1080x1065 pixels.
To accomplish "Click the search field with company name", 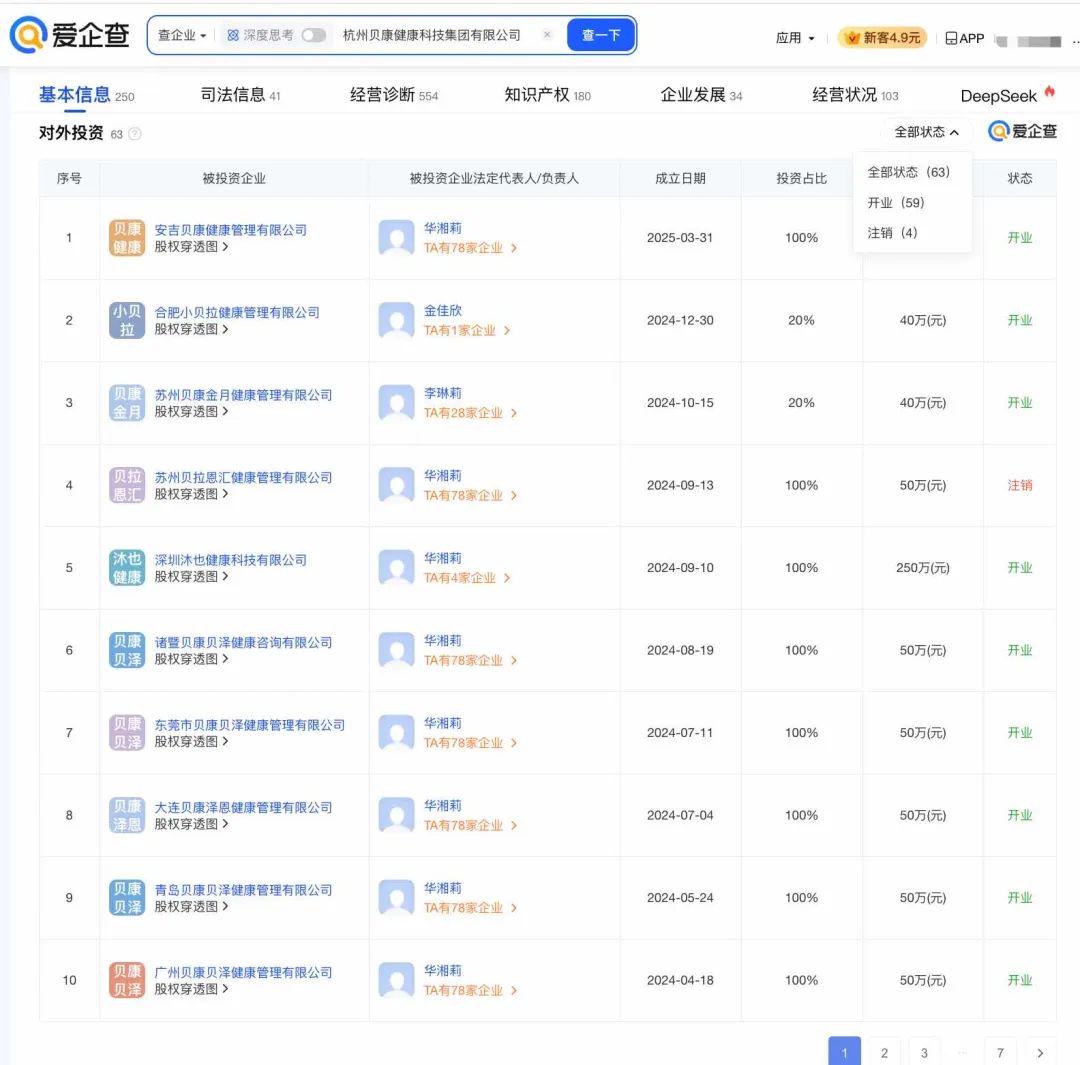I will 432,35.
